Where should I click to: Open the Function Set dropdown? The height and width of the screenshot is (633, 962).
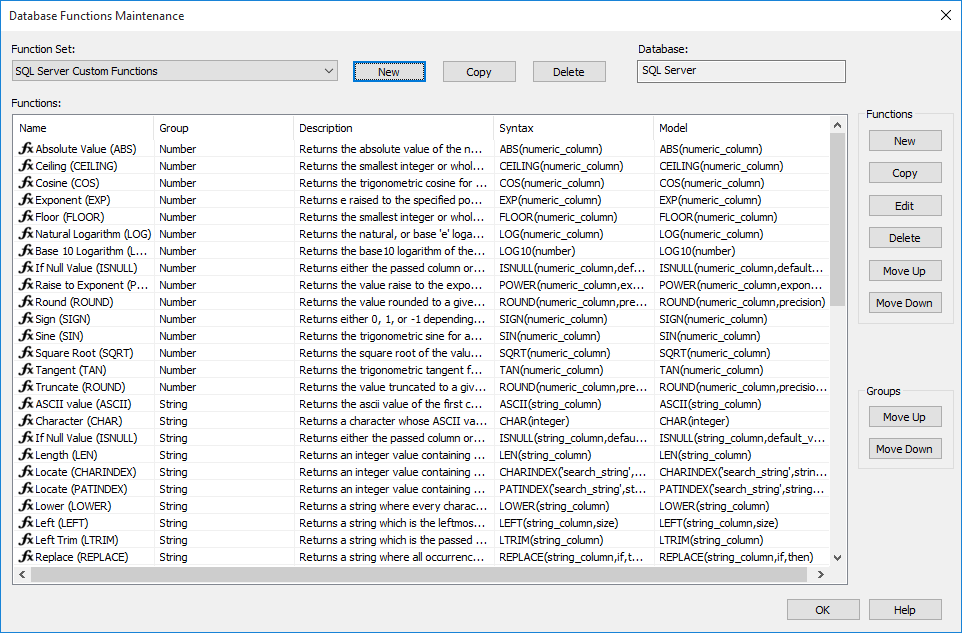tap(329, 71)
